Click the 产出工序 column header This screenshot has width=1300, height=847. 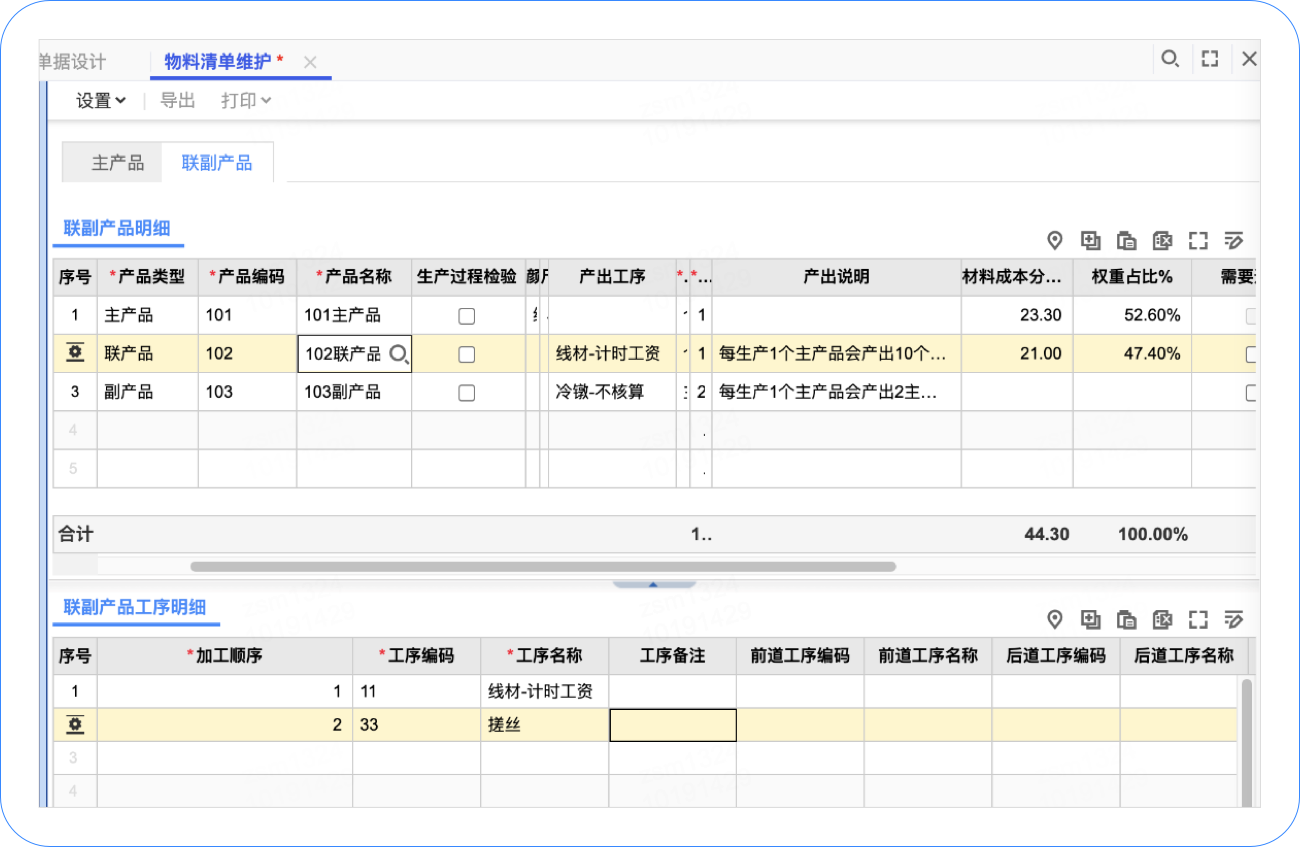coord(612,277)
